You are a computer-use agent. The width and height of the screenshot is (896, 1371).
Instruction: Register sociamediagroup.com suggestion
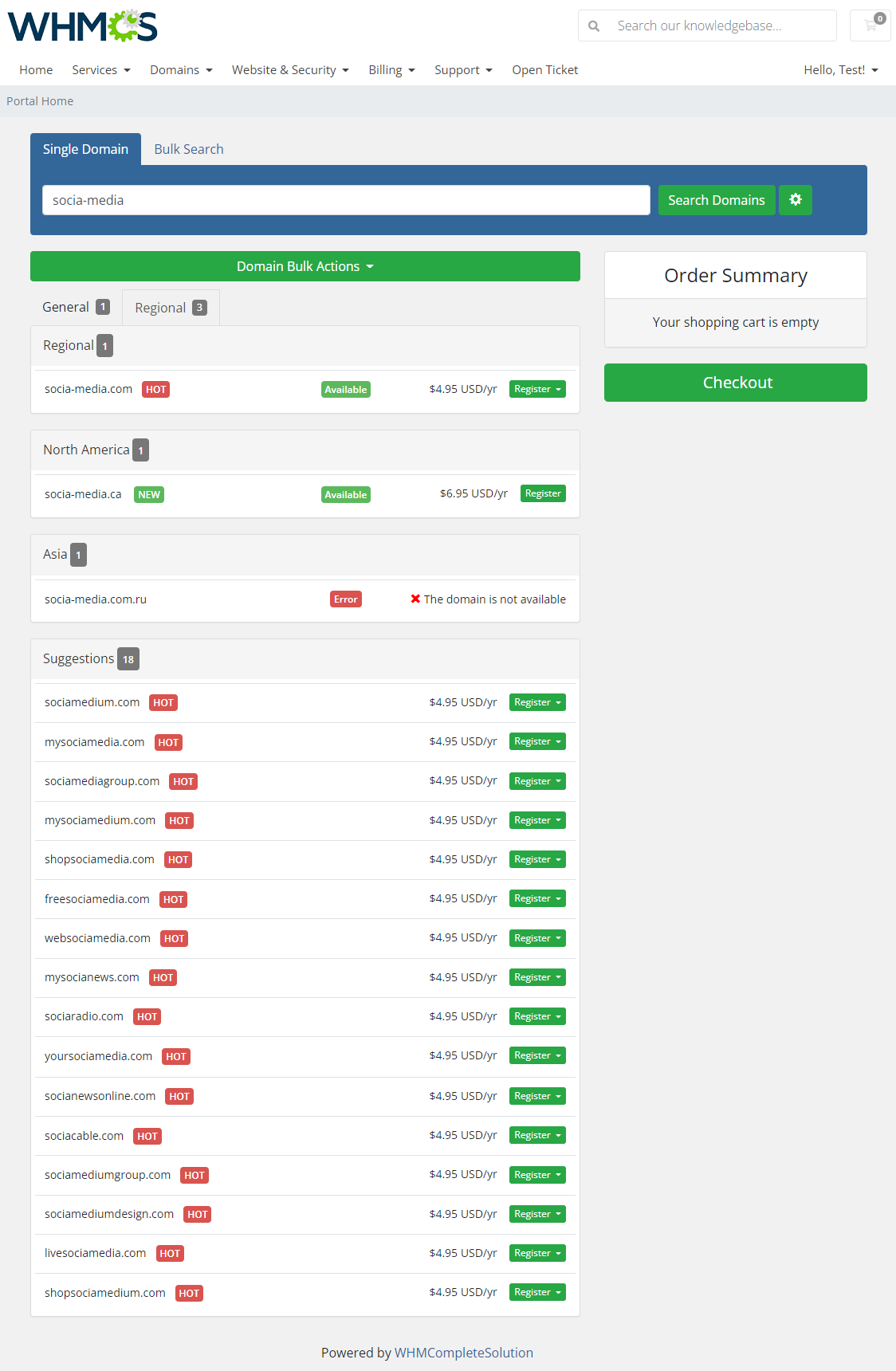537,781
